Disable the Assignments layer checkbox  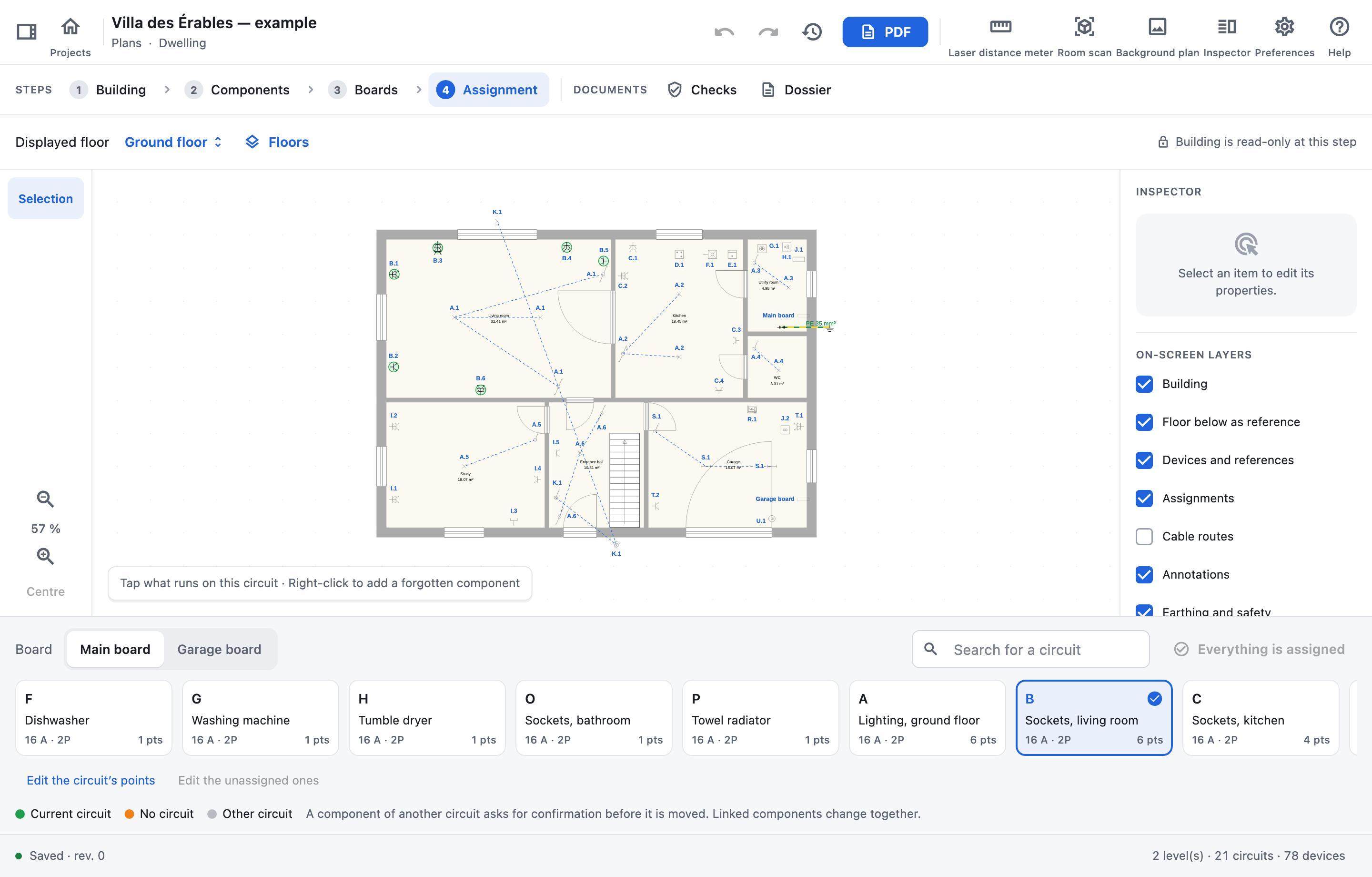pyautogui.click(x=1143, y=499)
